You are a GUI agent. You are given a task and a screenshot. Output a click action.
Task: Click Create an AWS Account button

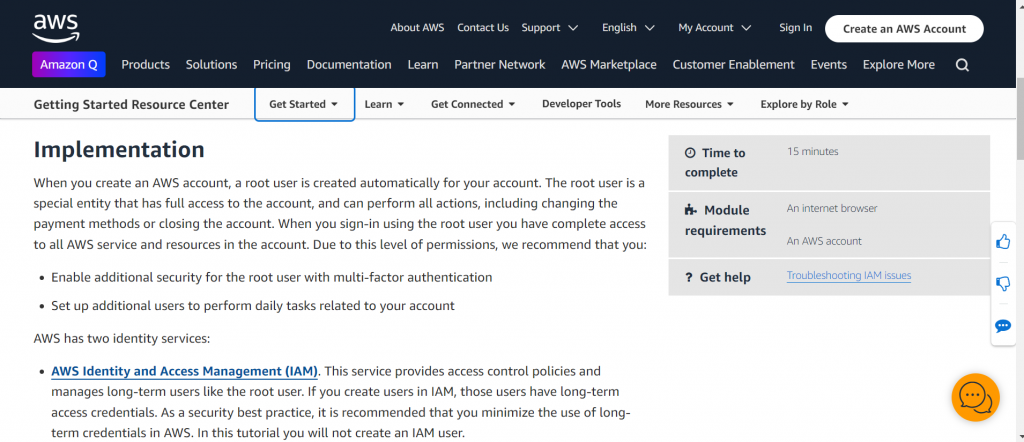(904, 29)
